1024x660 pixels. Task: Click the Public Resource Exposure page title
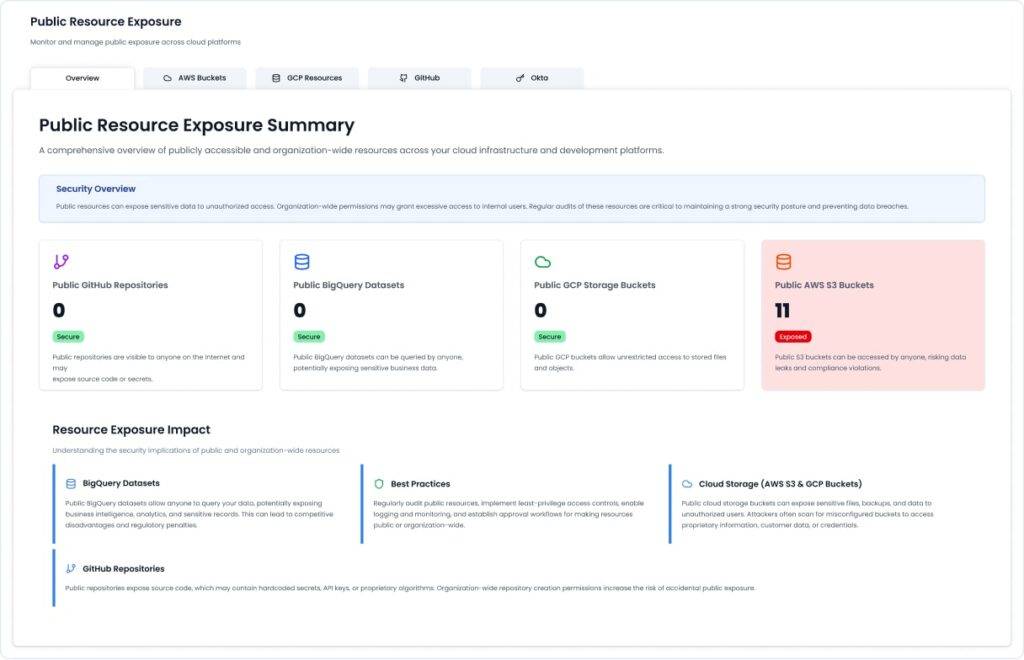click(106, 22)
